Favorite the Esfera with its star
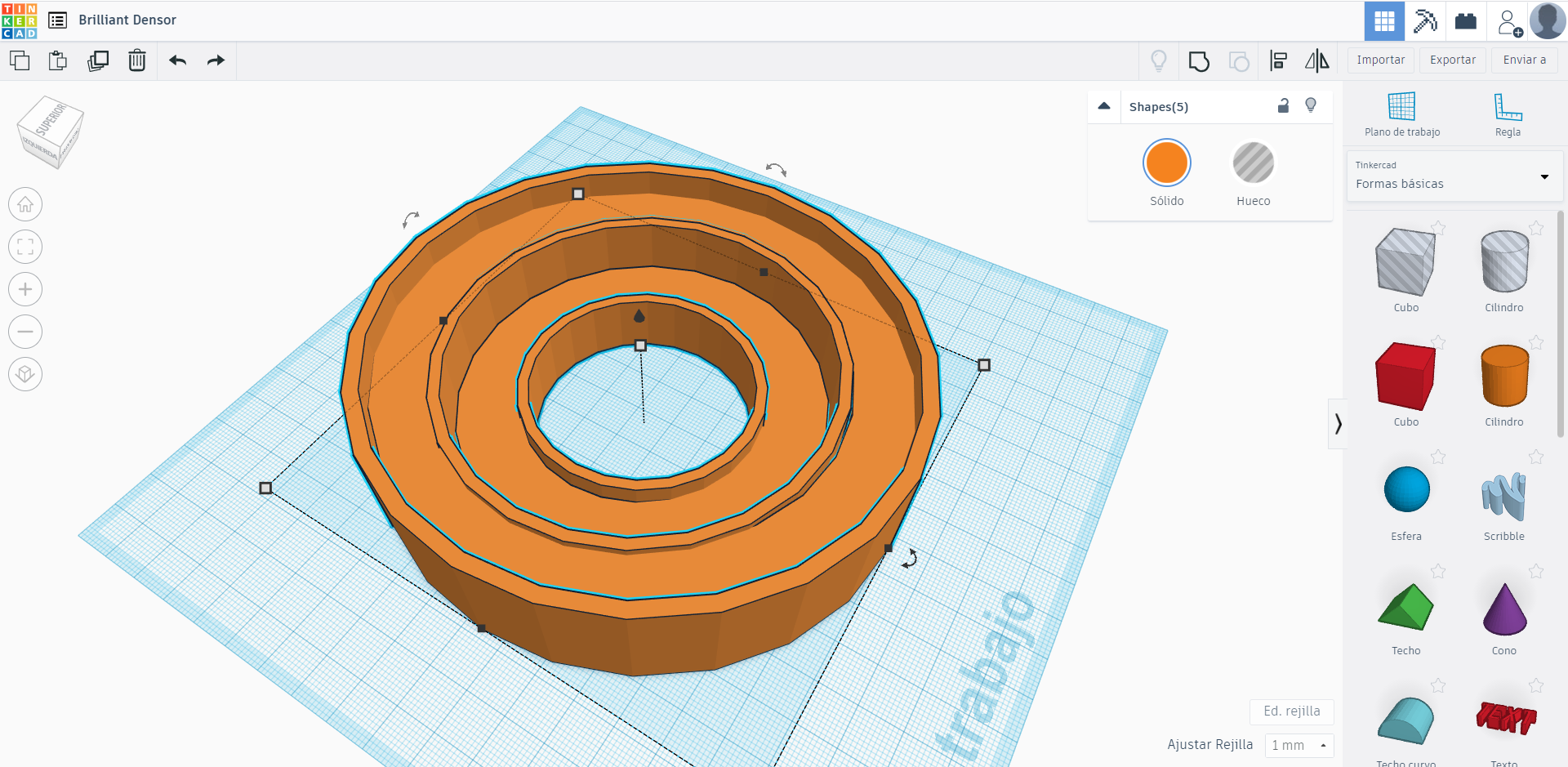This screenshot has height=767, width=1568. tap(1438, 457)
